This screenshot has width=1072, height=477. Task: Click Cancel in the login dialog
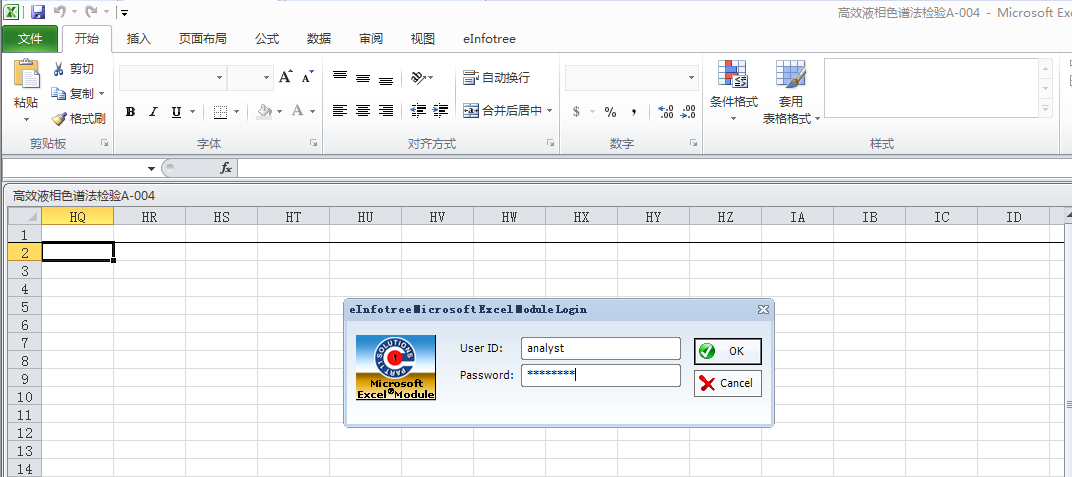coord(727,383)
